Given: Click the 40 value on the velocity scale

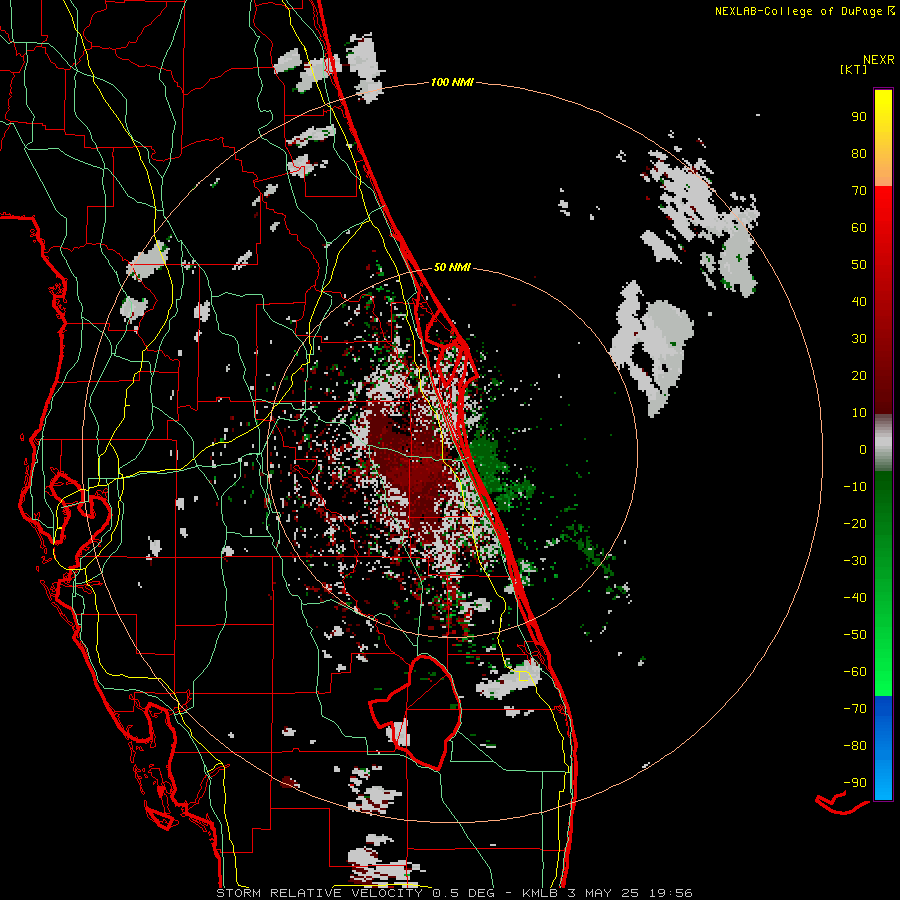Looking at the screenshot, I should click(x=859, y=302).
